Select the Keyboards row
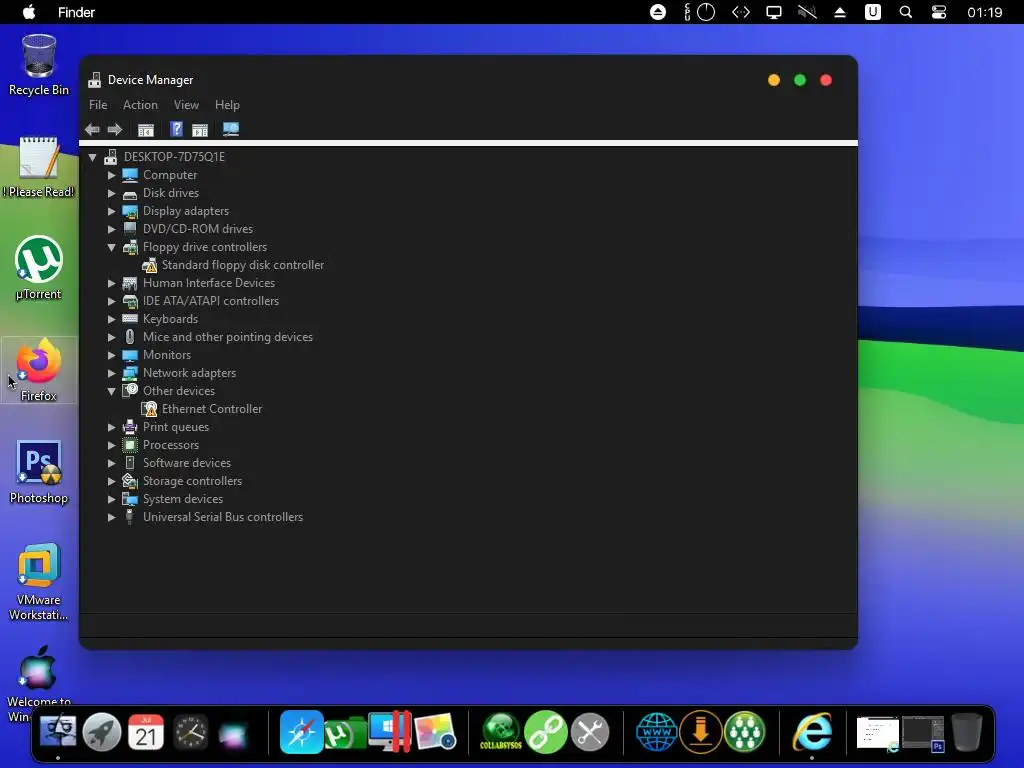Image resolution: width=1024 pixels, height=768 pixels. pyautogui.click(x=170, y=319)
